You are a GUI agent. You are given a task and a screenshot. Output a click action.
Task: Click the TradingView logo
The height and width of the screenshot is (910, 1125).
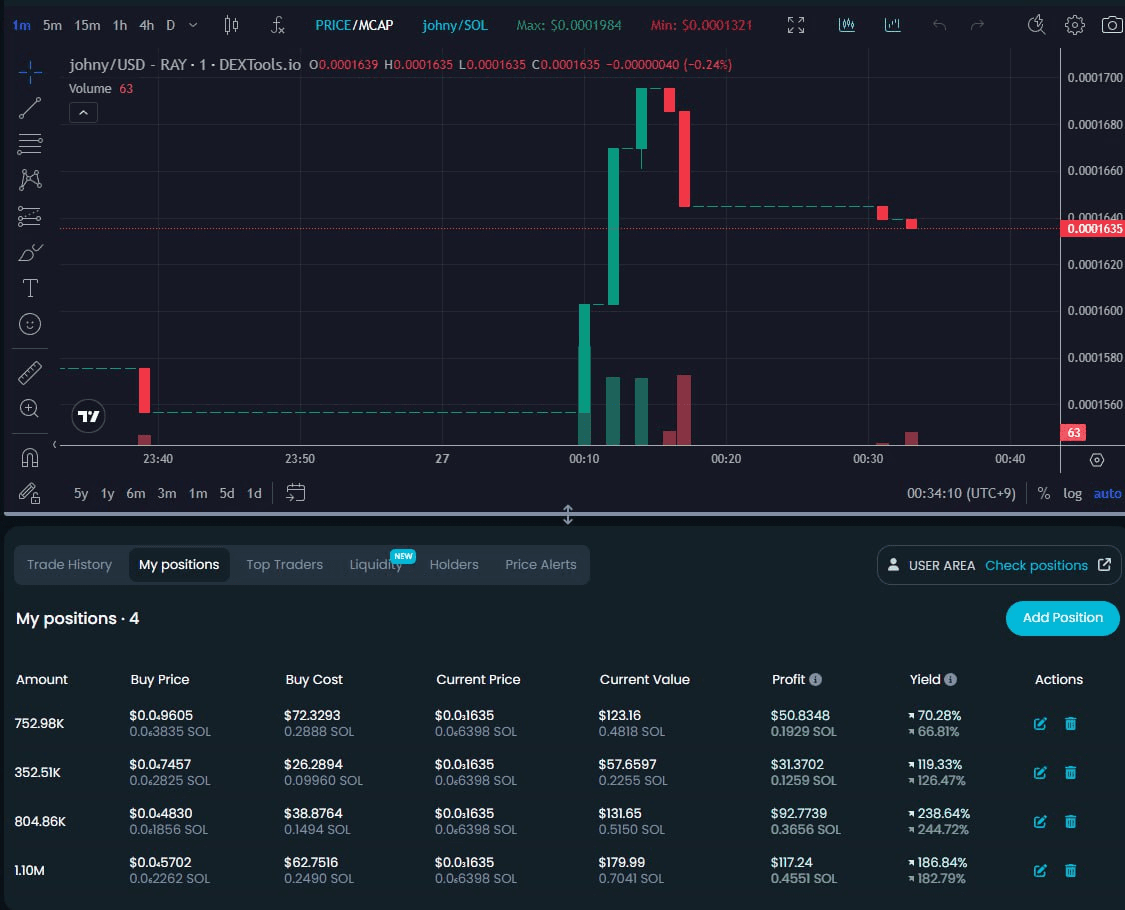click(89, 416)
